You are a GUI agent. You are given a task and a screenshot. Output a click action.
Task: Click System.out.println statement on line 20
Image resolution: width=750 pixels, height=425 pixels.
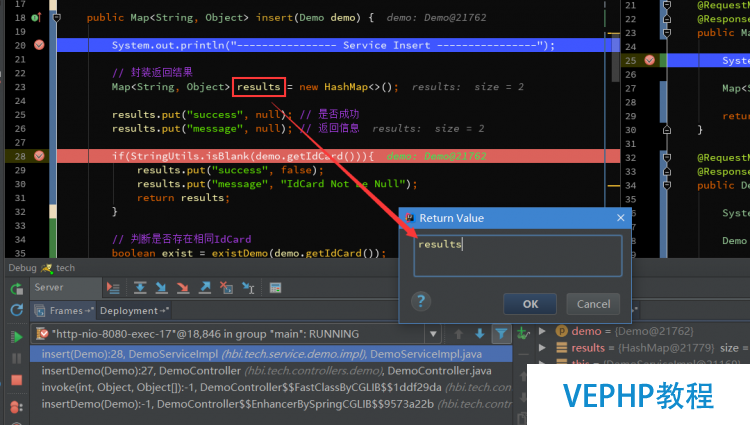point(333,45)
